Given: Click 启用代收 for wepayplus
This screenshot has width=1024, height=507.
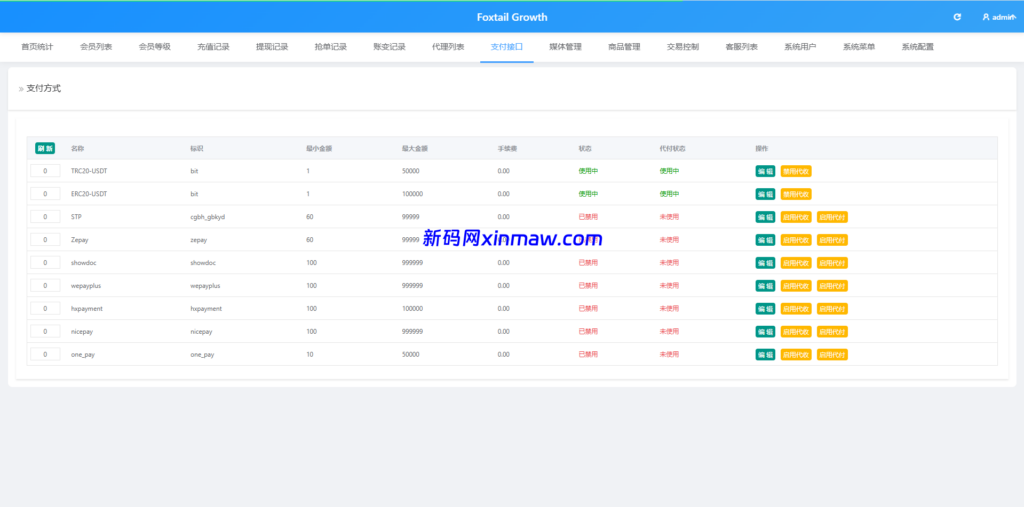Looking at the screenshot, I should coord(796,286).
